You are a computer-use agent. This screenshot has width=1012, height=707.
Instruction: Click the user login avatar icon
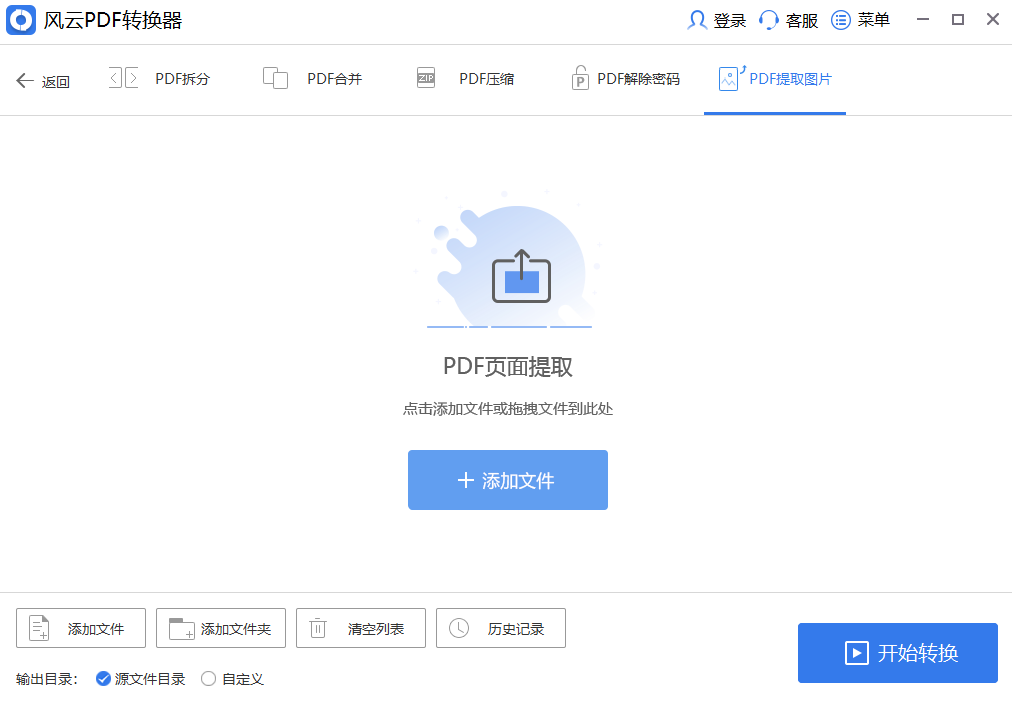[696, 20]
